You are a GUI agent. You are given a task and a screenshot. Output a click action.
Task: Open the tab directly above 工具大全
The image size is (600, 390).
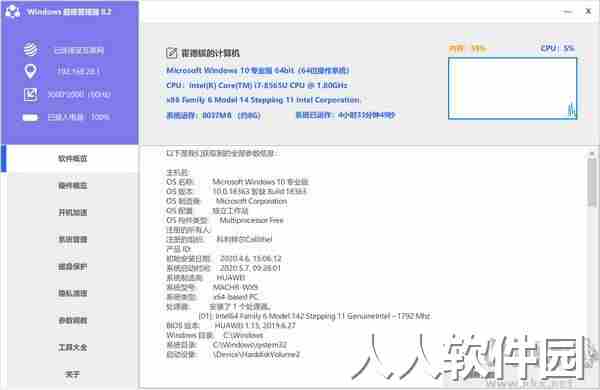coord(73,320)
